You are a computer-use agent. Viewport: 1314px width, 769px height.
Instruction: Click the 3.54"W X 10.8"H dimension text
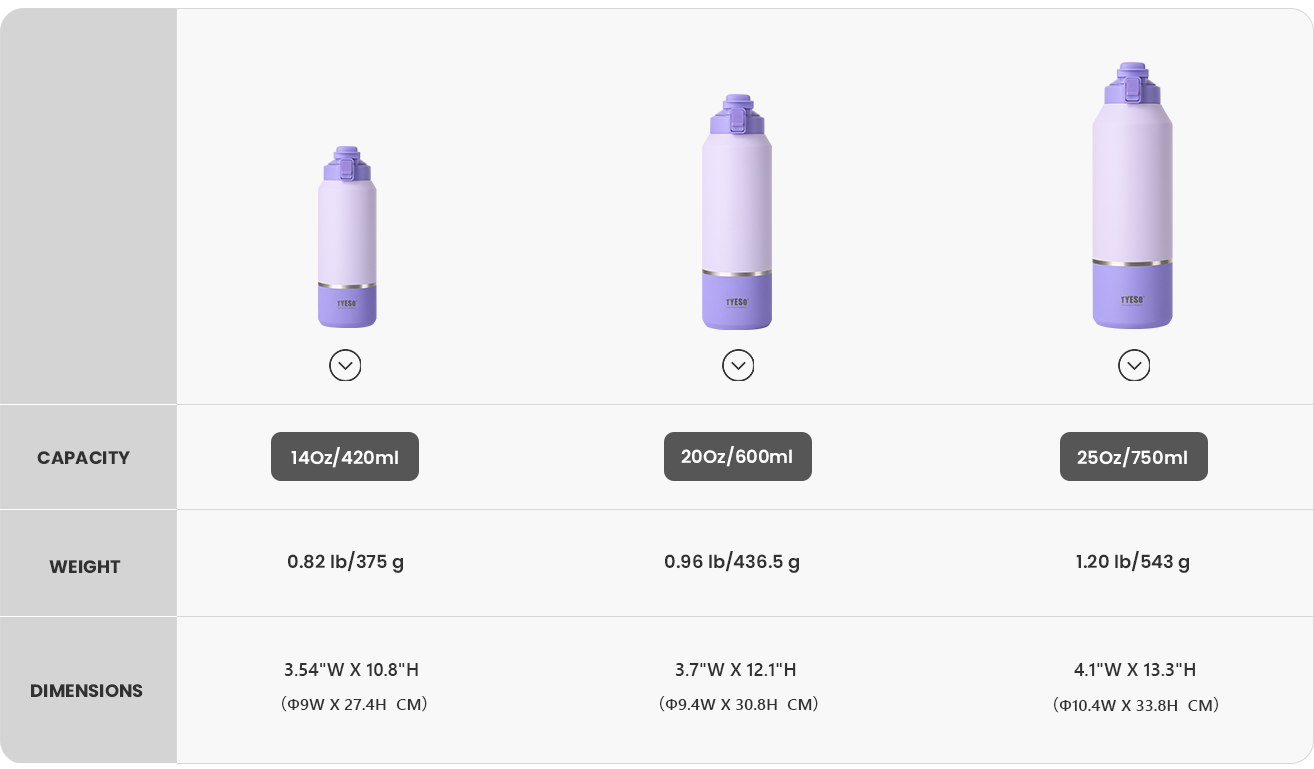[351, 670]
